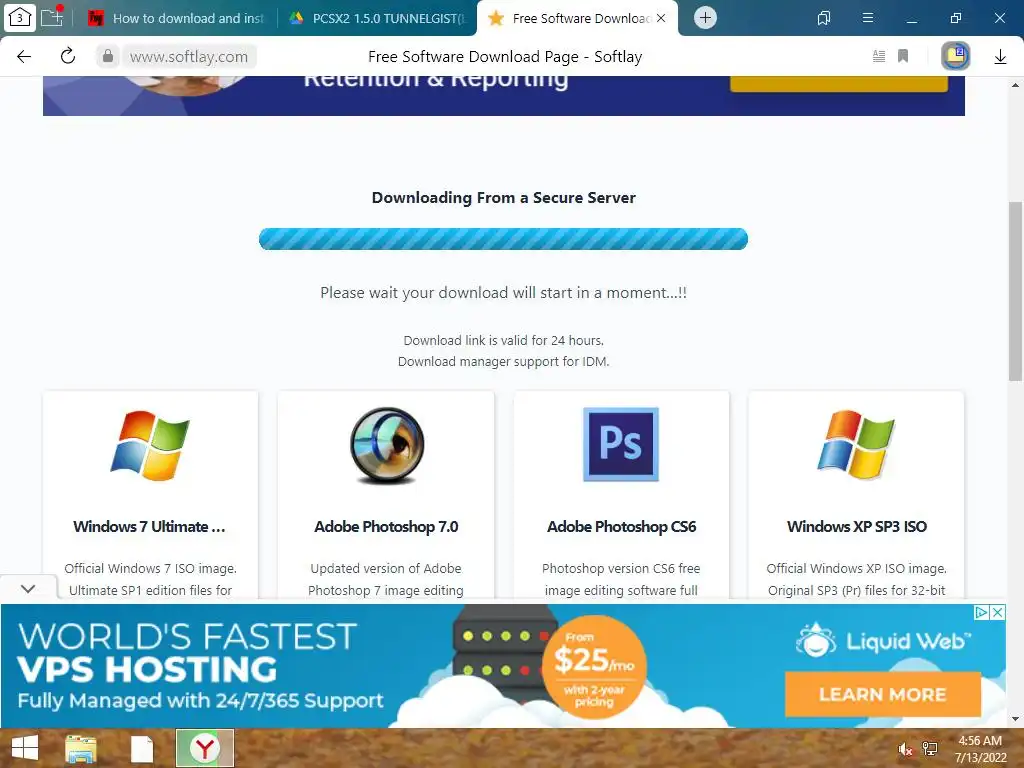The image size is (1024, 768).
Task: Click the scrollbar down arrow
Action: (1015, 720)
